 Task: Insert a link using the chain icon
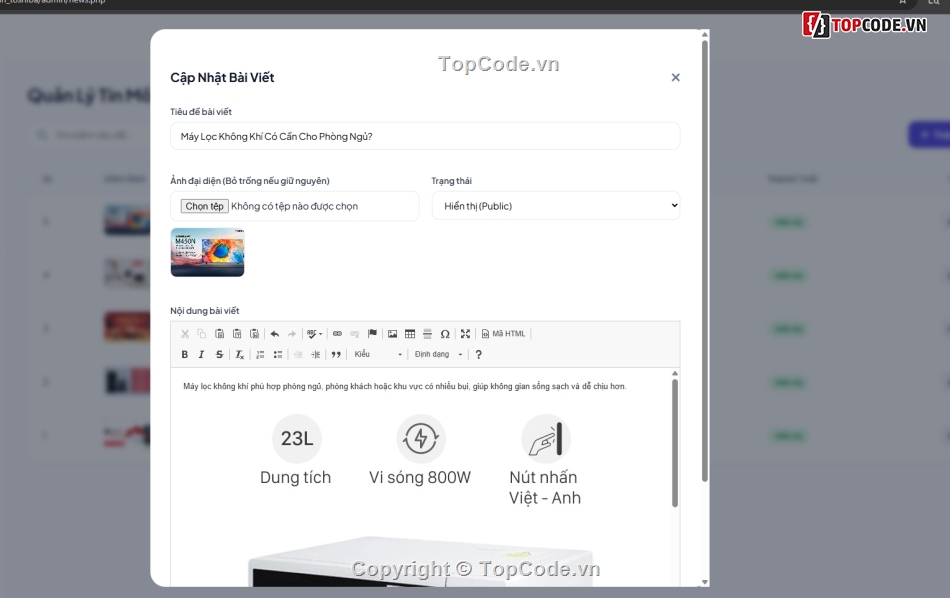click(x=337, y=334)
